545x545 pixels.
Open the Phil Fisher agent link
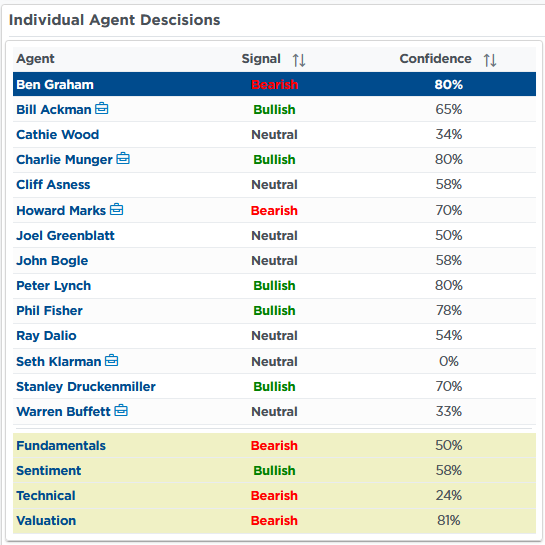pyautogui.click(x=49, y=311)
